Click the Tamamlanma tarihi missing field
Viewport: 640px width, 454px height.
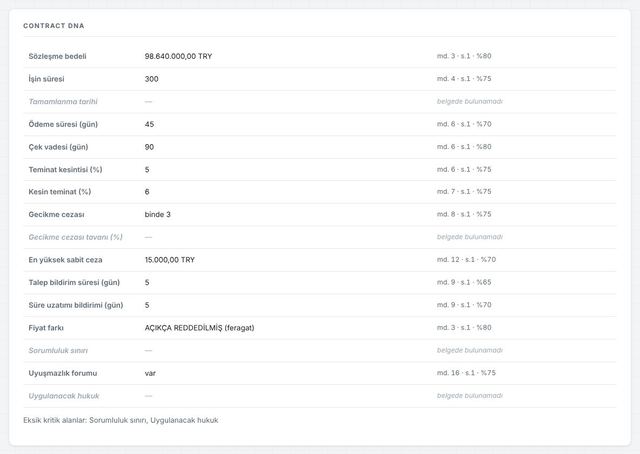pyautogui.click(x=320, y=102)
